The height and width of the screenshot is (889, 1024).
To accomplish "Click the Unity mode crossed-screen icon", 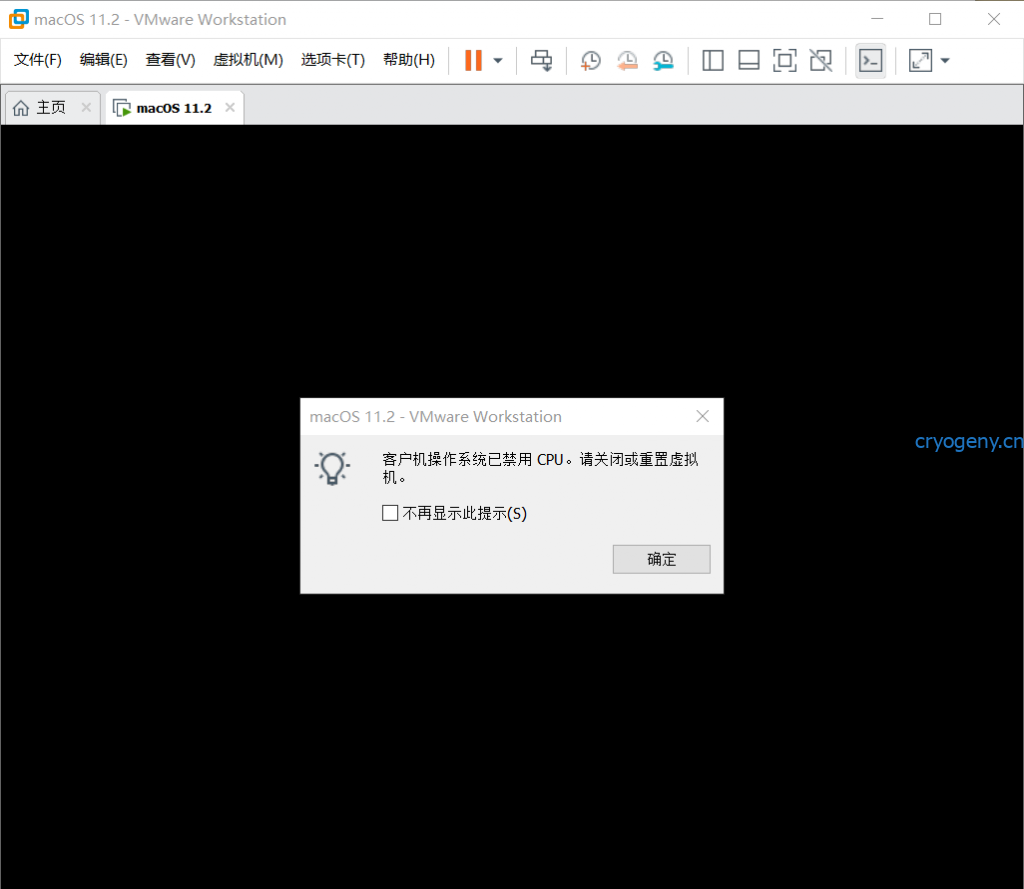I will [x=821, y=61].
